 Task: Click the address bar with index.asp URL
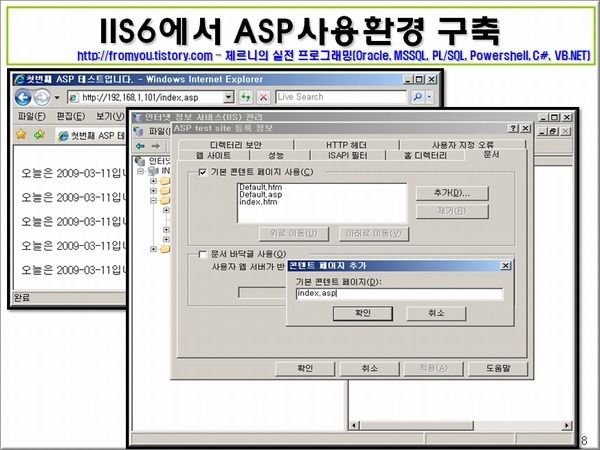[x=145, y=97]
